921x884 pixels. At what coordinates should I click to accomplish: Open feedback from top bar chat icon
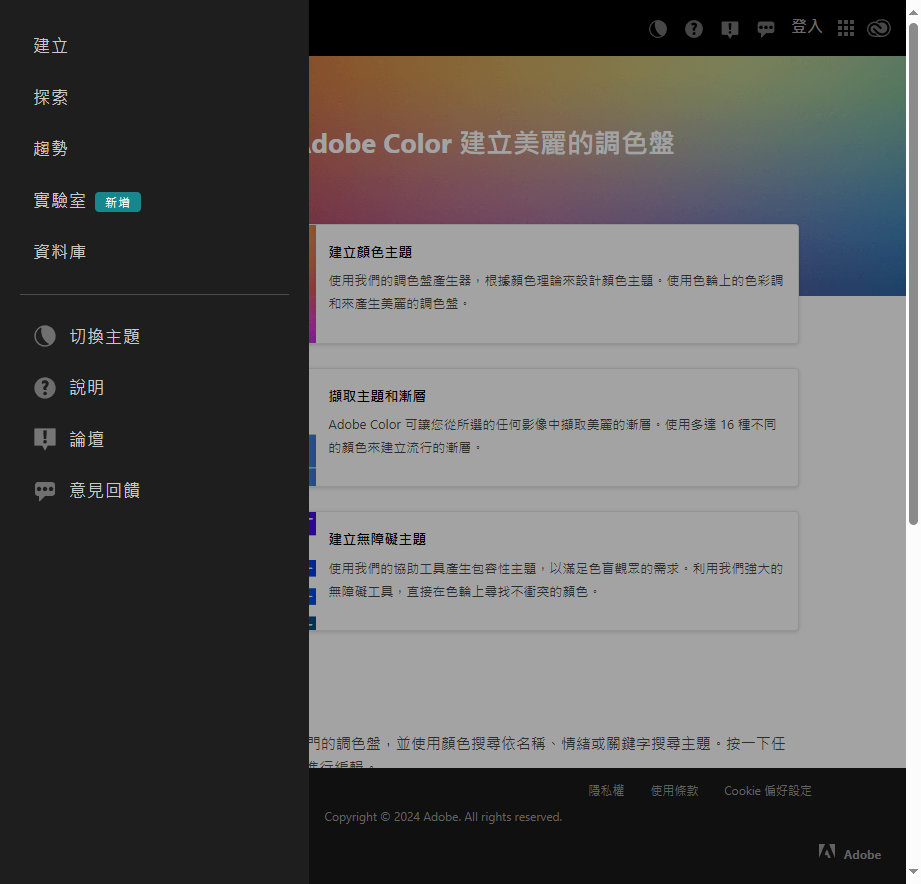coord(765,28)
